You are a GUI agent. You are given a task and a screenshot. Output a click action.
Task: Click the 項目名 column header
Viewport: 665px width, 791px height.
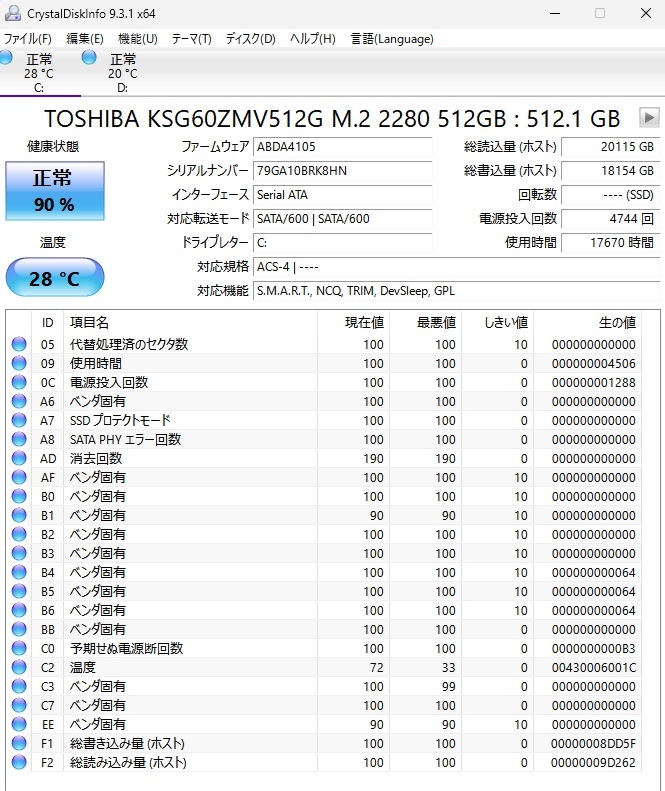tap(191, 322)
